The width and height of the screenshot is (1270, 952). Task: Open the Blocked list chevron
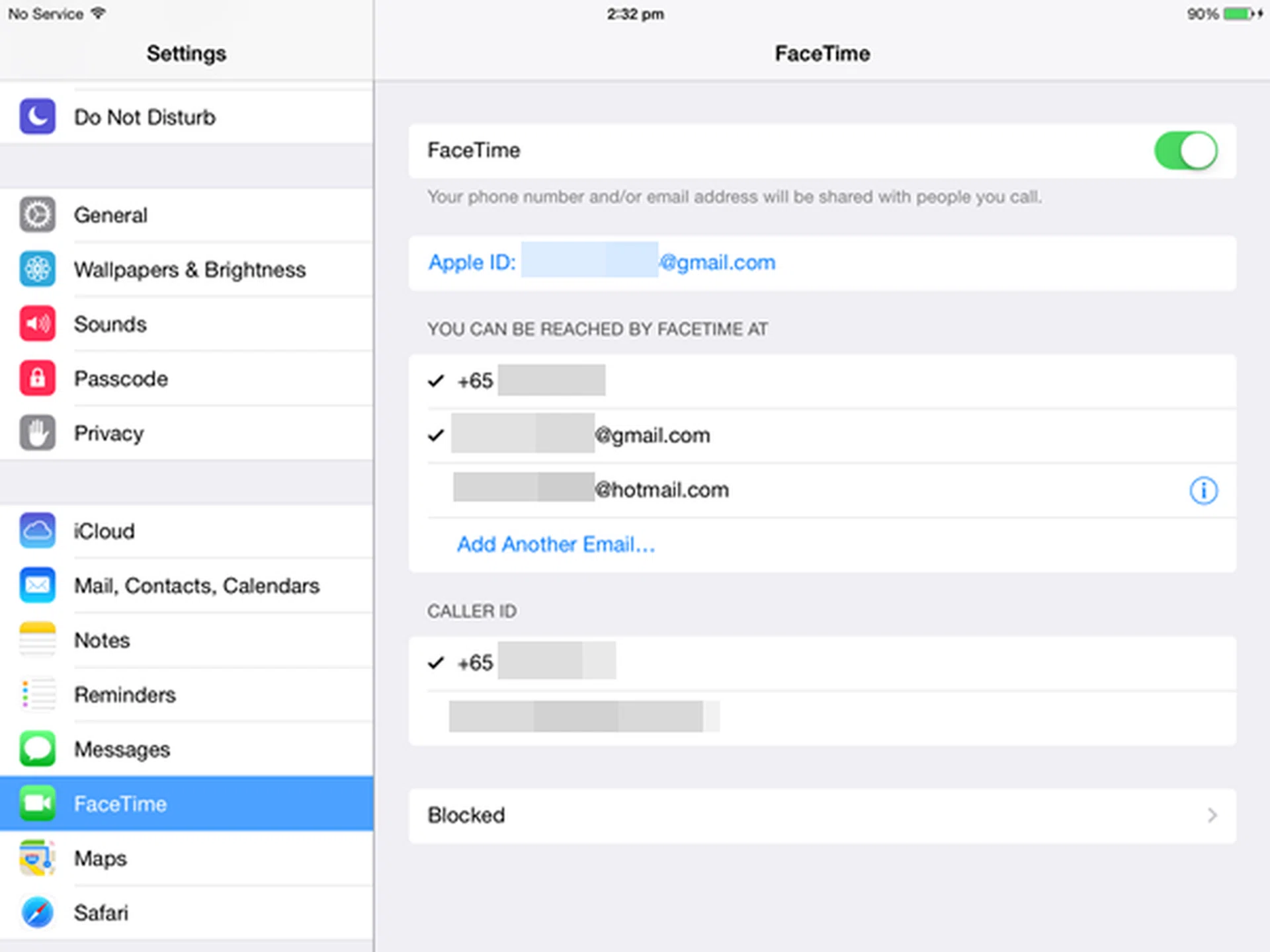tap(1211, 815)
